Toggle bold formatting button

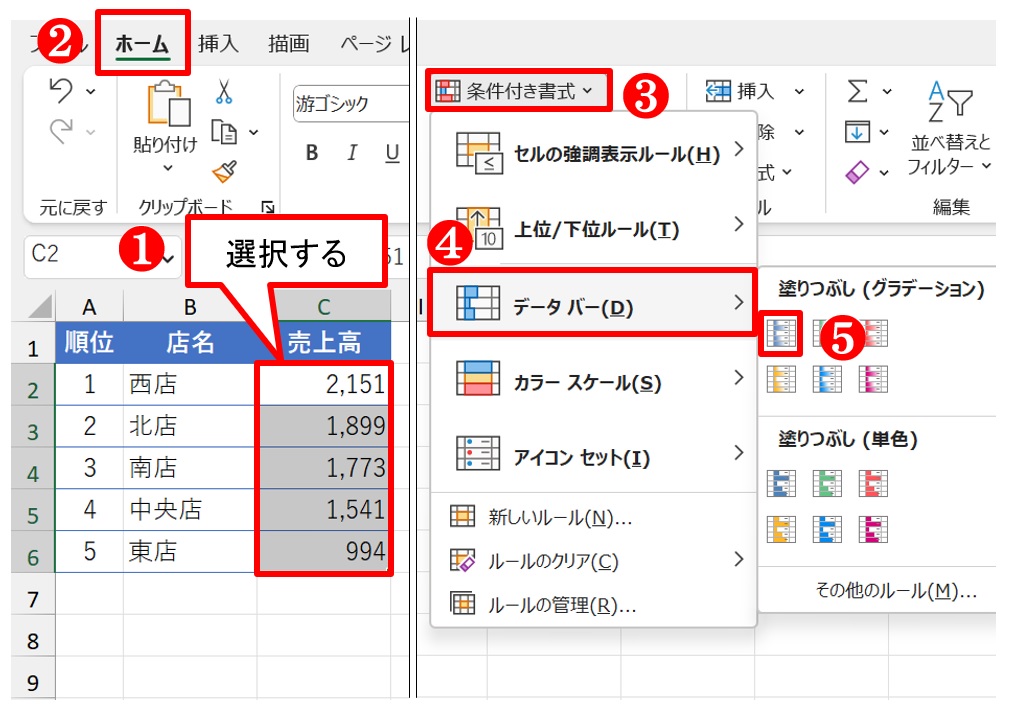312,153
